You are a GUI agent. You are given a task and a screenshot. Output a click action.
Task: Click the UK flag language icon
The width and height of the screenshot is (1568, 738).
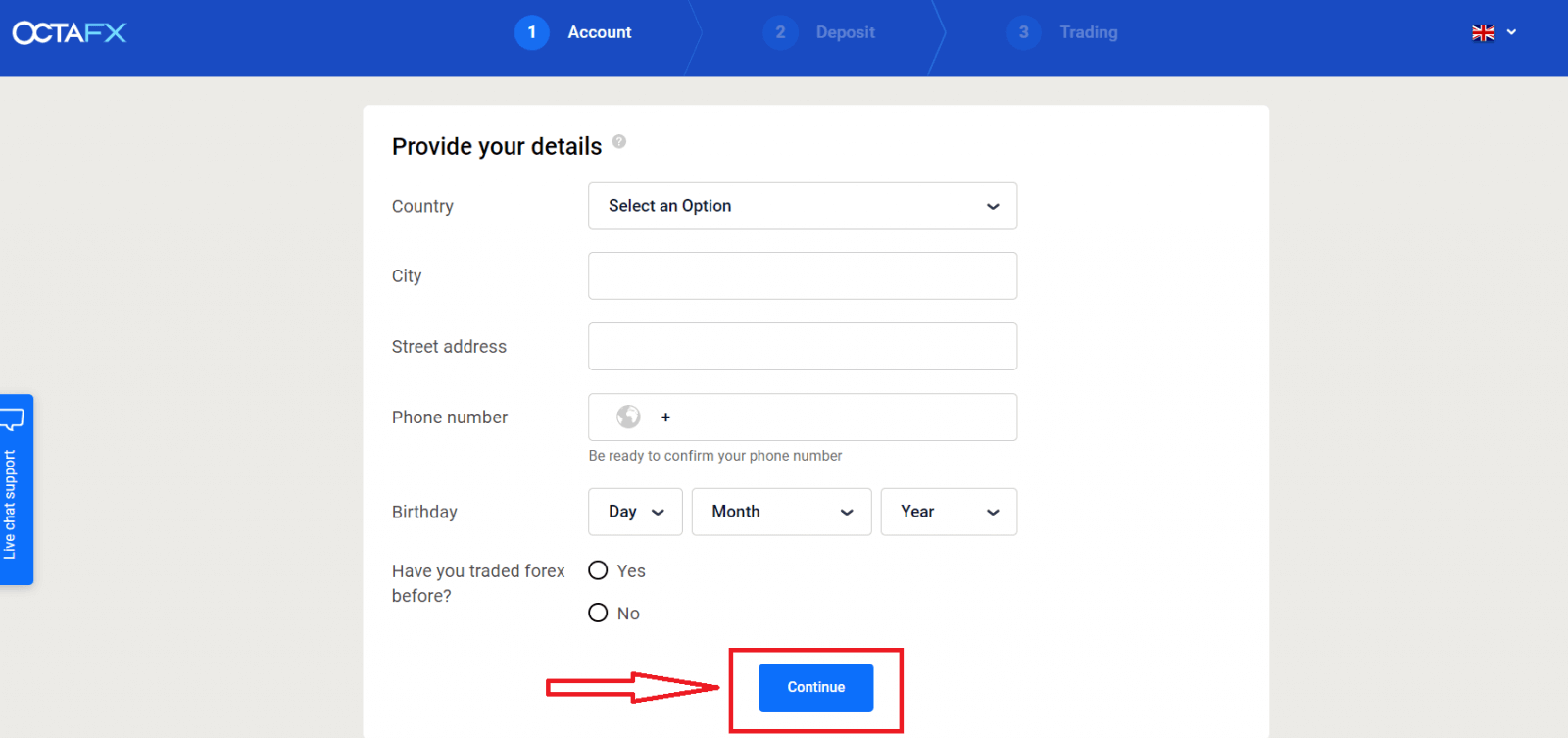1483,32
